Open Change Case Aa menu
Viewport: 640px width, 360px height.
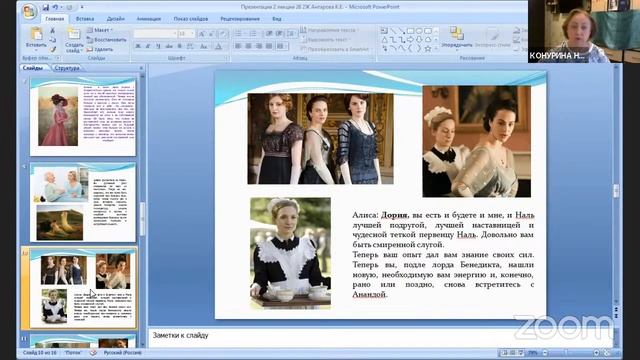pos(204,47)
